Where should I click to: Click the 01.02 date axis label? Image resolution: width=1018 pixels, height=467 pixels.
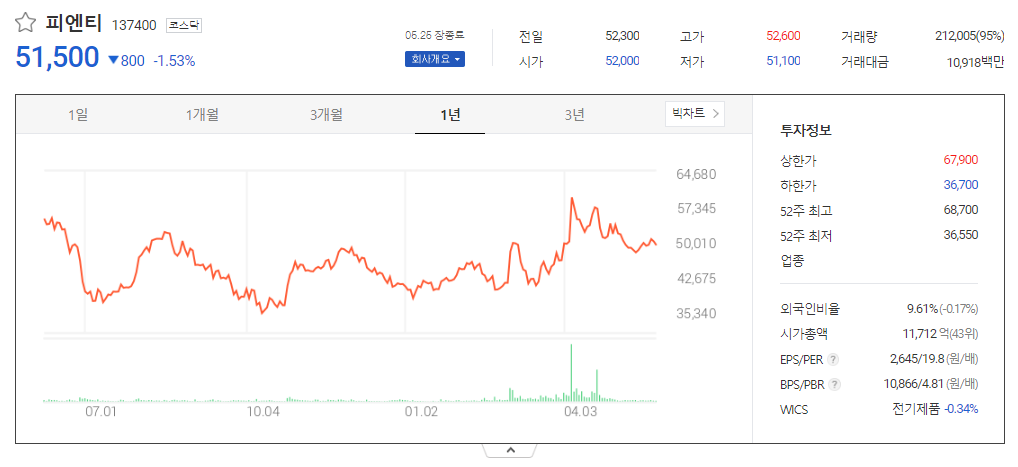[422, 412]
